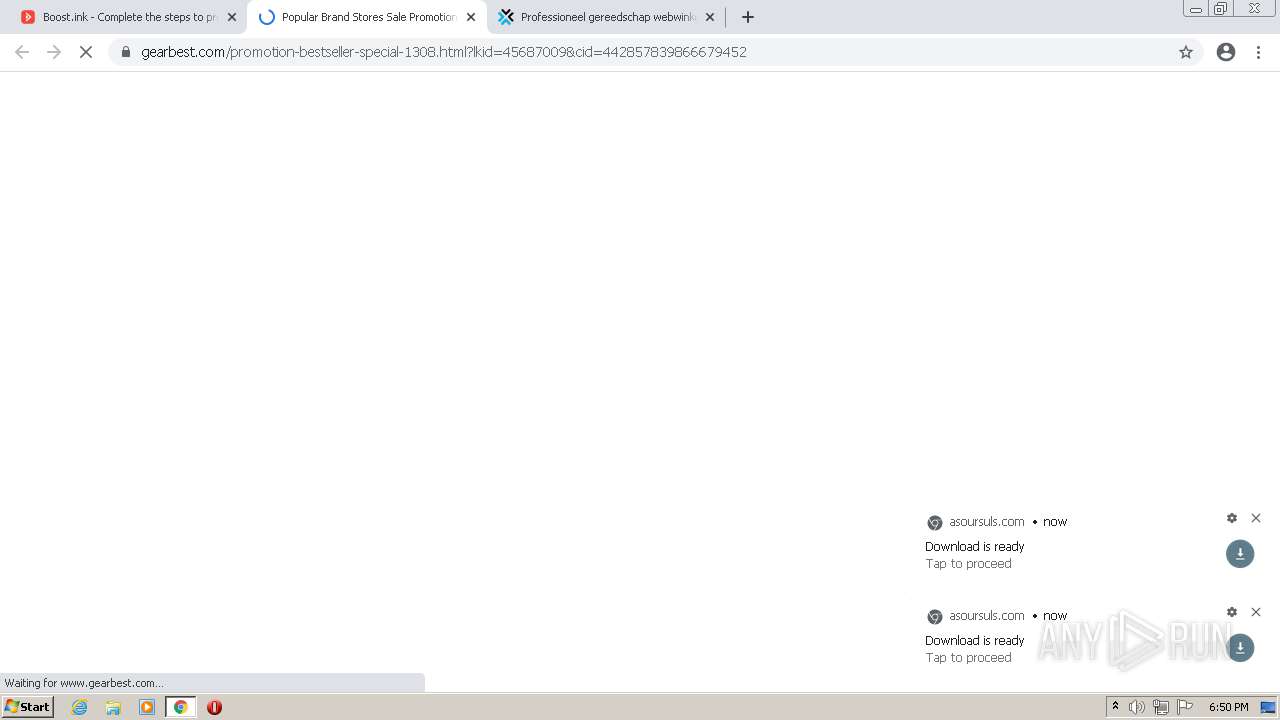This screenshot has width=1280, height=720.
Task: Stop loading the page
Action: click(86, 52)
